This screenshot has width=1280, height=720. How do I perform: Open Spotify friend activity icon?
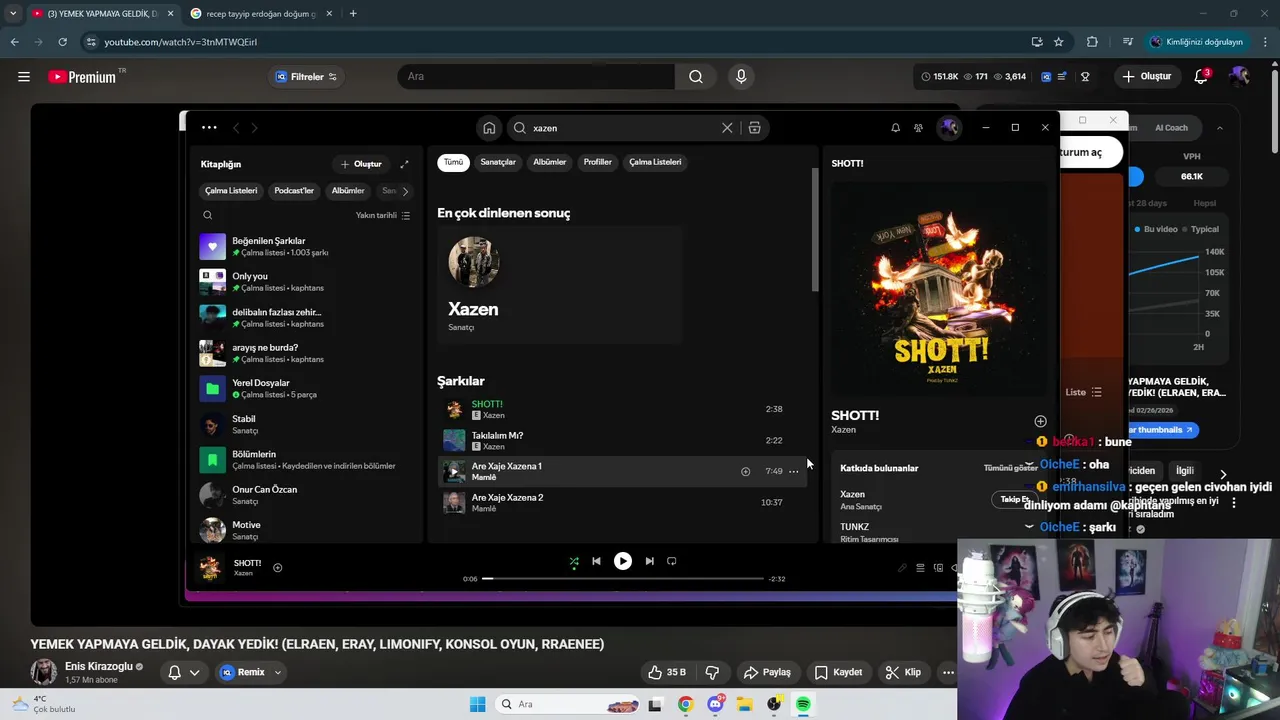point(918,128)
